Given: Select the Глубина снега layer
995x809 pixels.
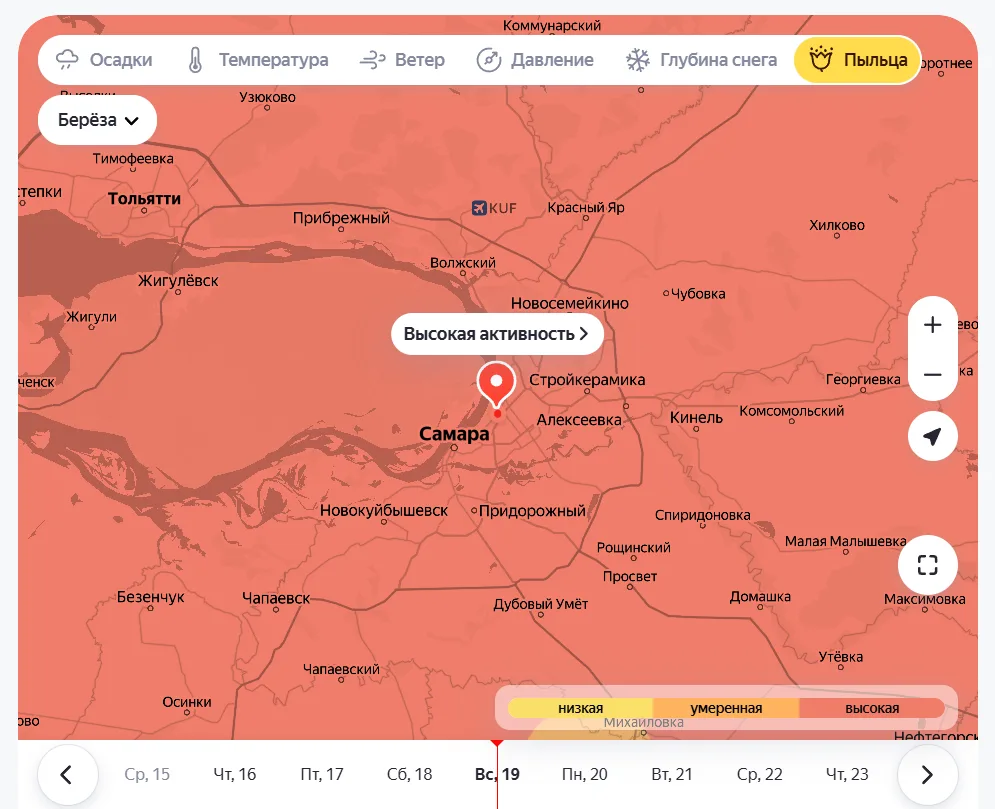Looking at the screenshot, I should tap(701, 60).
